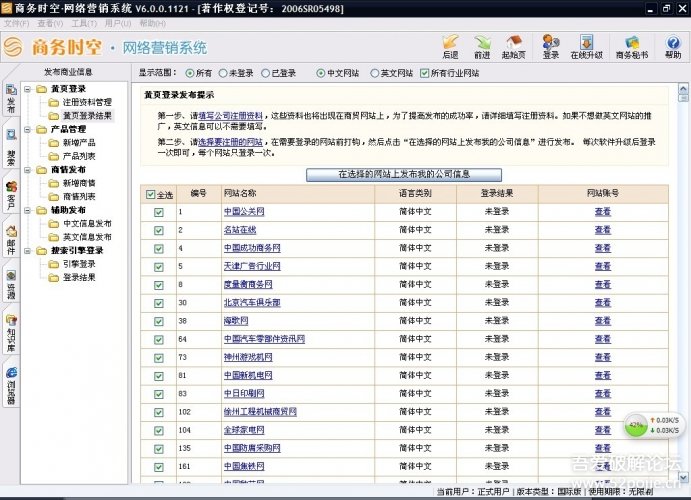The image size is (691, 500).
Task: Click the 登录 login toolbar icon
Action: [x=551, y=46]
